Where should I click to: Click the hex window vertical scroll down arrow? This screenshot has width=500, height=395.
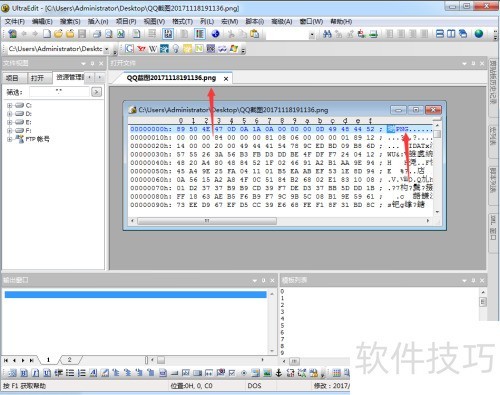pyautogui.click(x=437, y=212)
